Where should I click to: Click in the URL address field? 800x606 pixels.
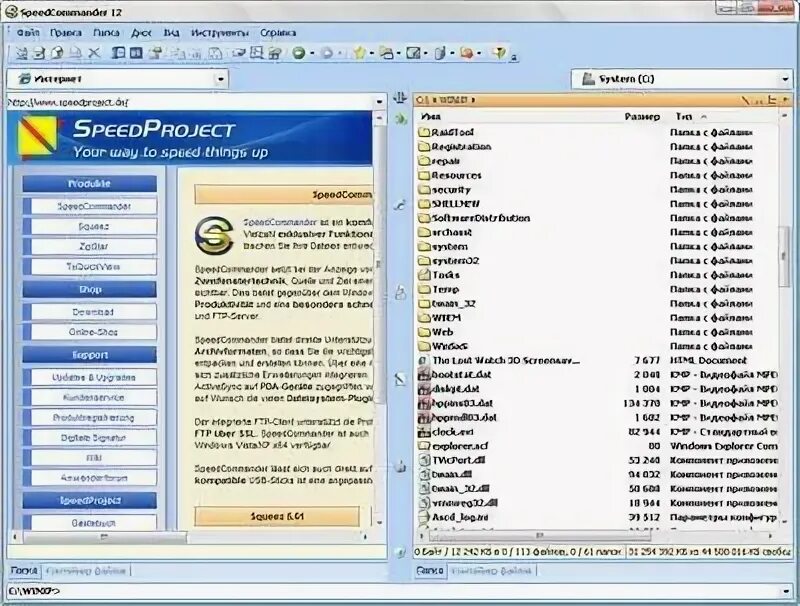pyautogui.click(x=190, y=102)
